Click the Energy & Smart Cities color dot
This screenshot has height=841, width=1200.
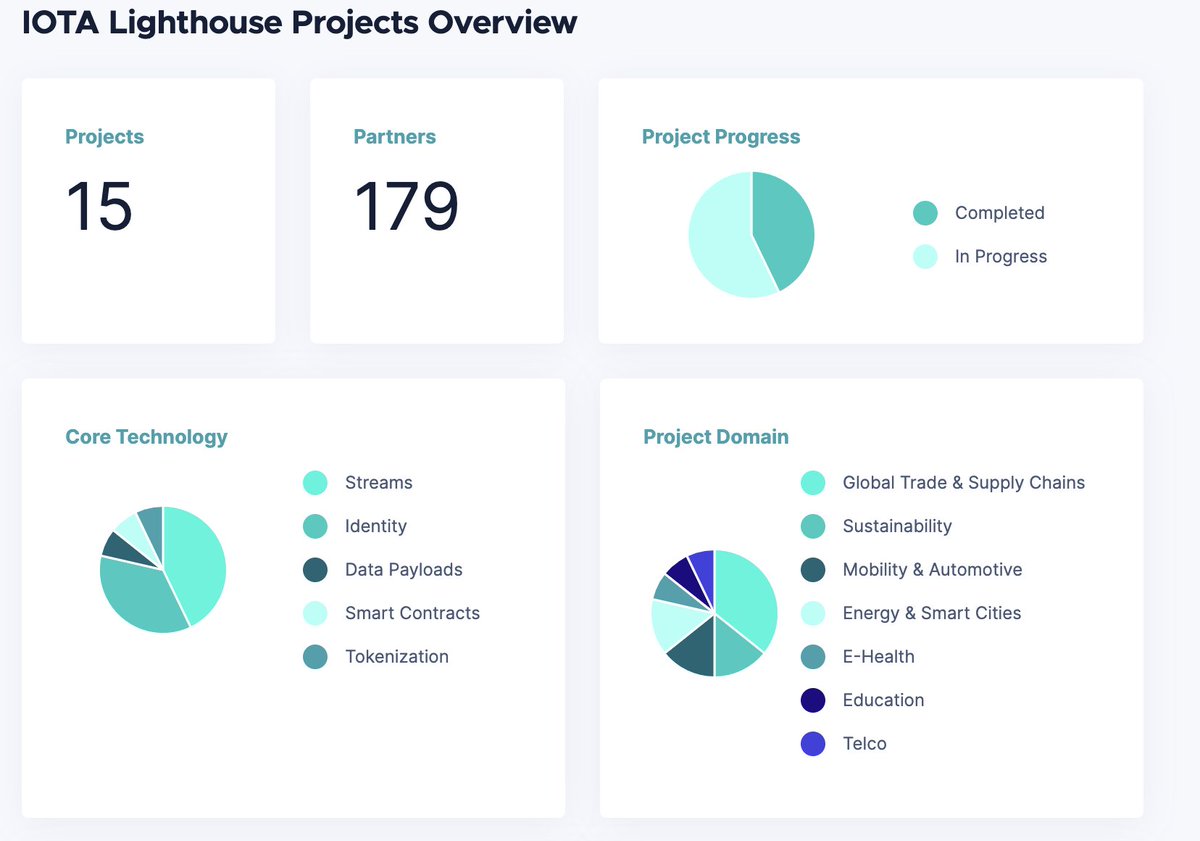point(813,613)
